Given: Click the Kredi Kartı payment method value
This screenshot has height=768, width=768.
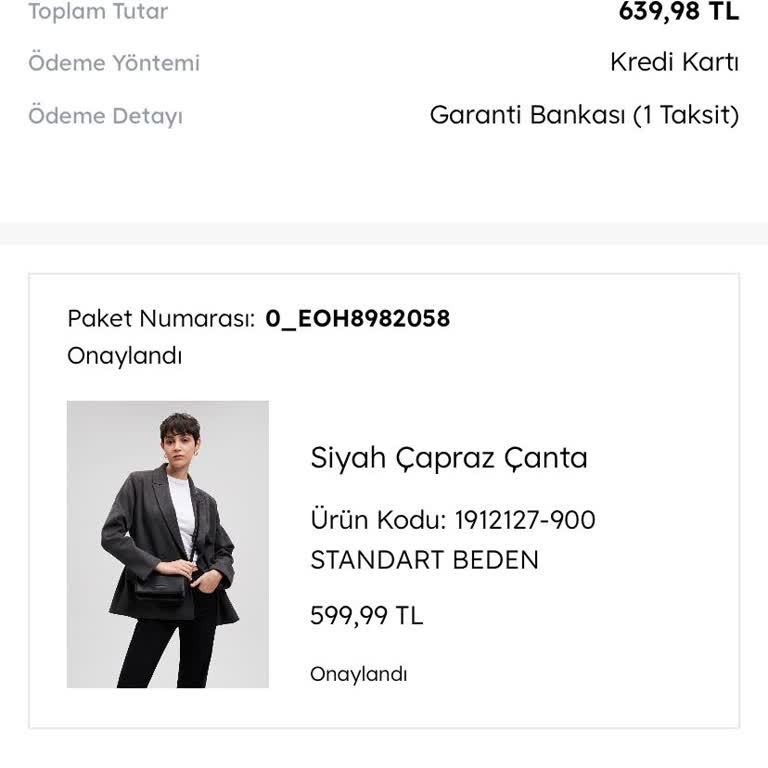Looking at the screenshot, I should 674,62.
